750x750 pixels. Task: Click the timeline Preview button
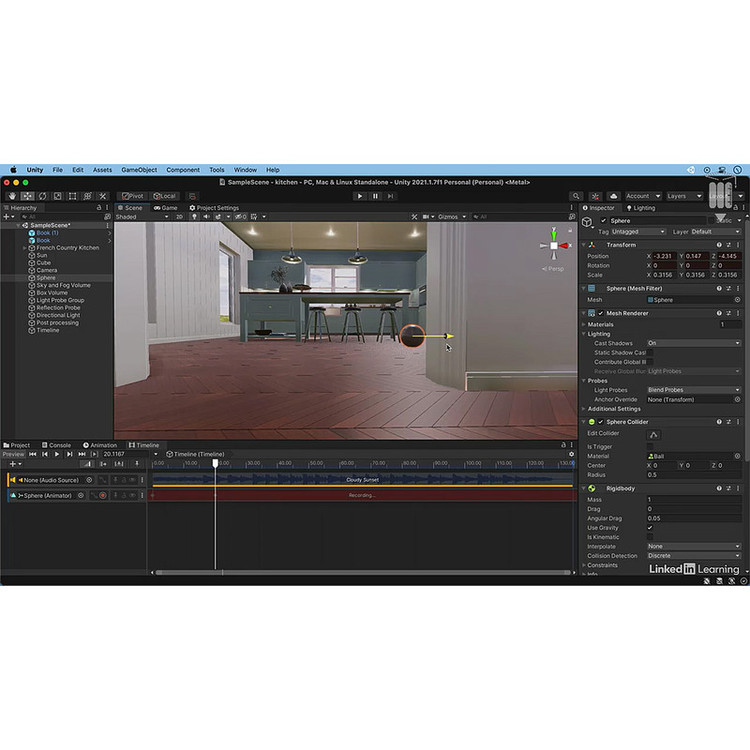click(13, 454)
